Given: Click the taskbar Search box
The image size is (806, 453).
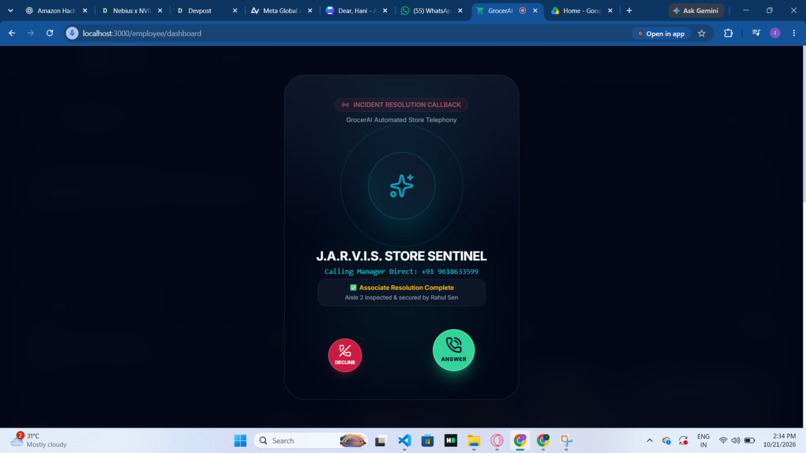Looking at the screenshot, I should 312,441.
